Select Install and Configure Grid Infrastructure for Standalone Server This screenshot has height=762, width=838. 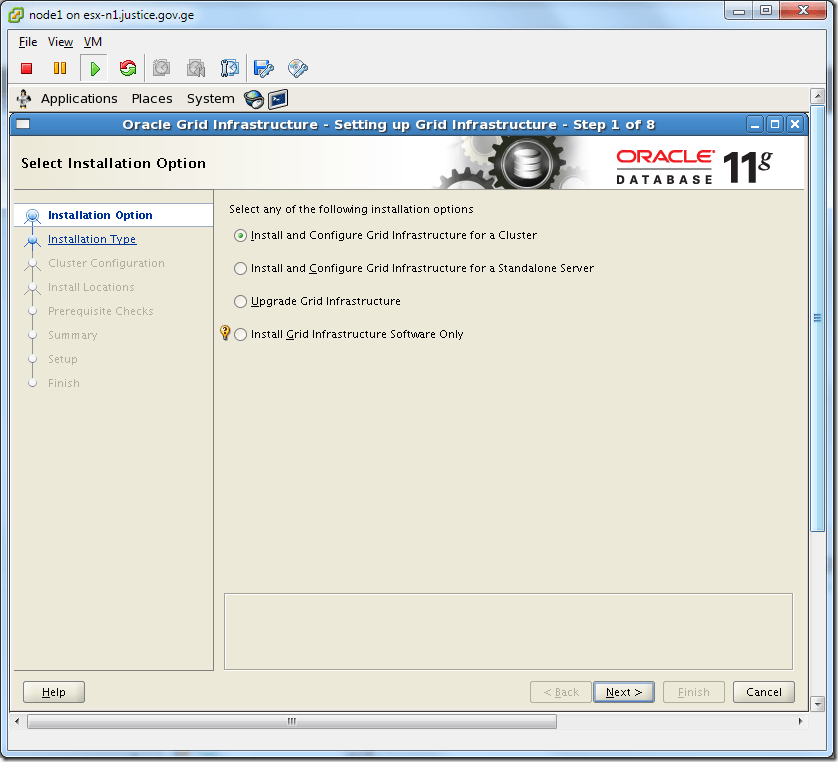point(240,268)
